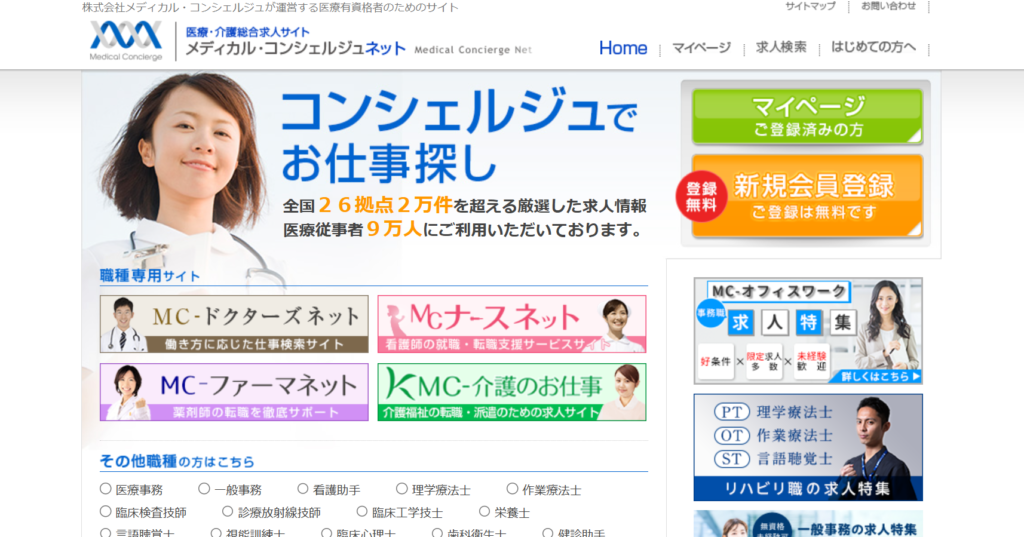The image size is (1024, 537).
Task: Pick the 栄養士 radio option
Action: tap(485, 512)
